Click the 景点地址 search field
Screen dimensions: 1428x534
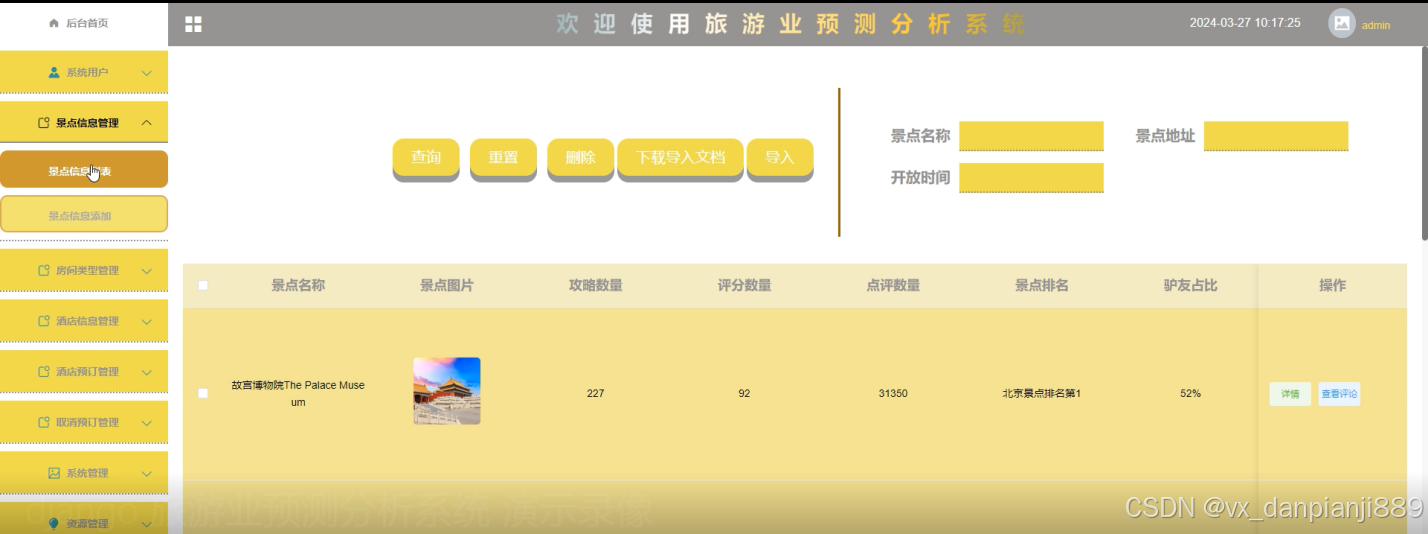point(1276,136)
